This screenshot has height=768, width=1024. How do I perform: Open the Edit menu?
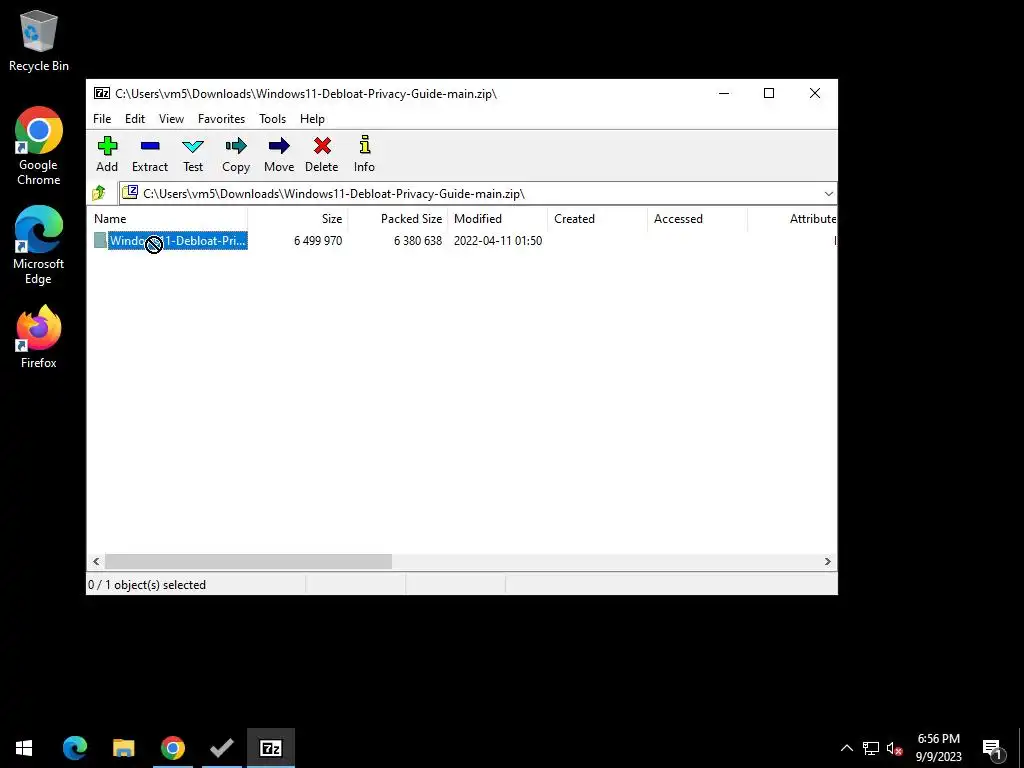coord(135,119)
